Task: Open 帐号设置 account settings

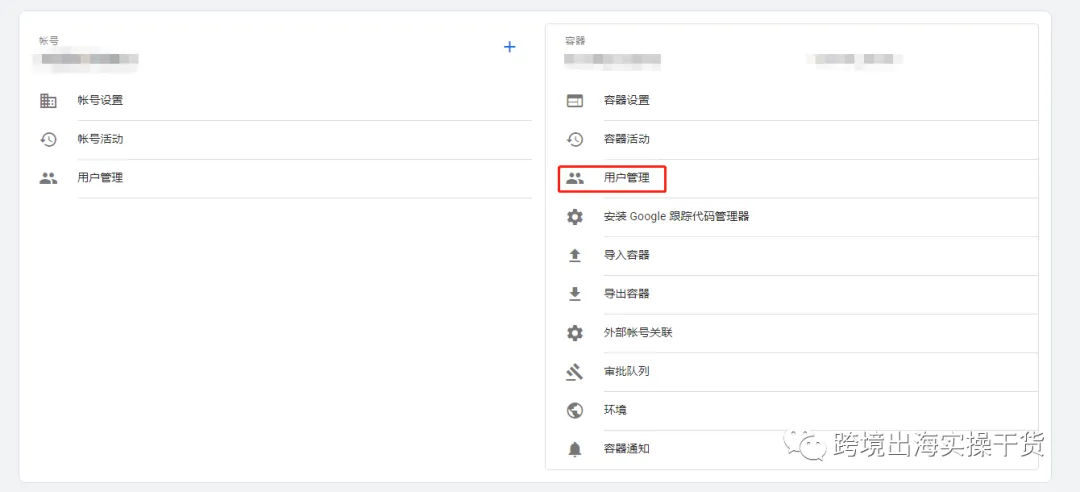Action: tap(101, 101)
